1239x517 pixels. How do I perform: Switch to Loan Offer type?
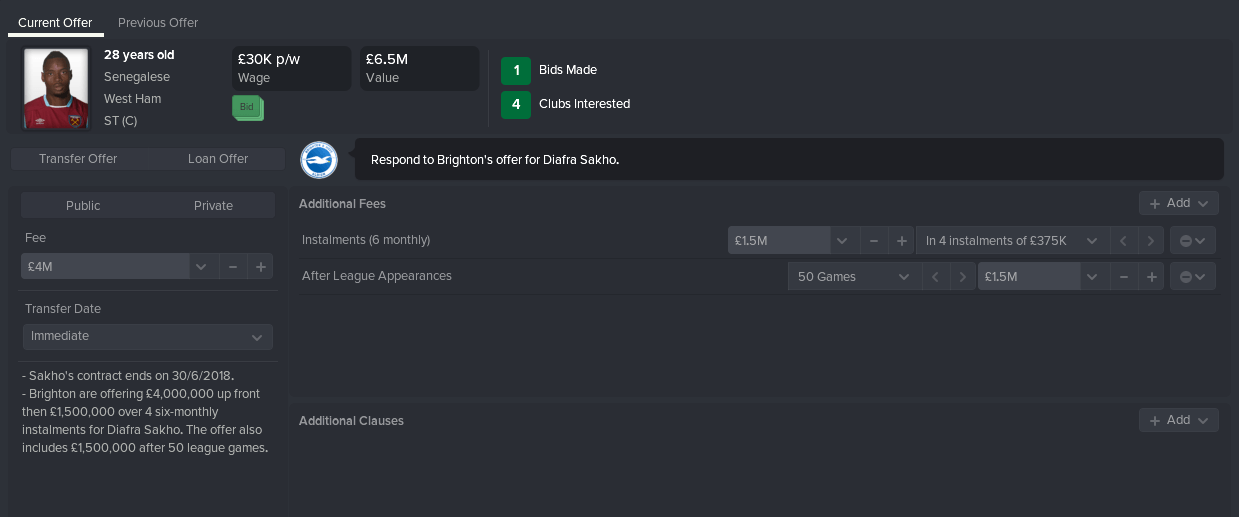218,158
